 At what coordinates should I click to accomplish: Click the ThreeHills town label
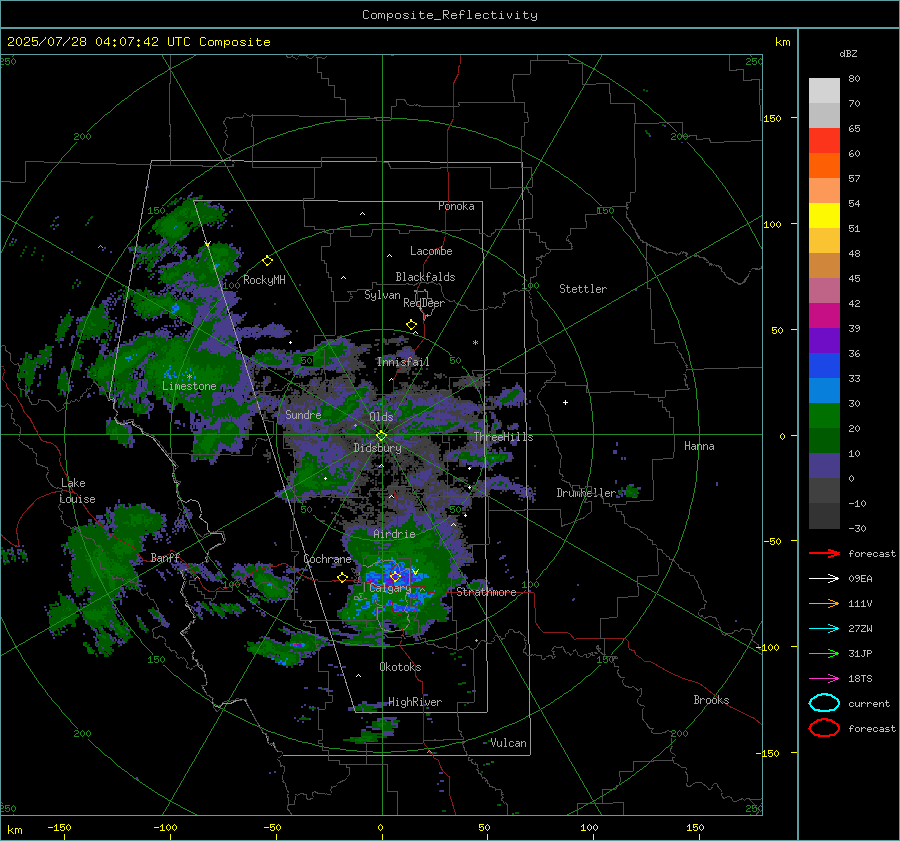503,437
